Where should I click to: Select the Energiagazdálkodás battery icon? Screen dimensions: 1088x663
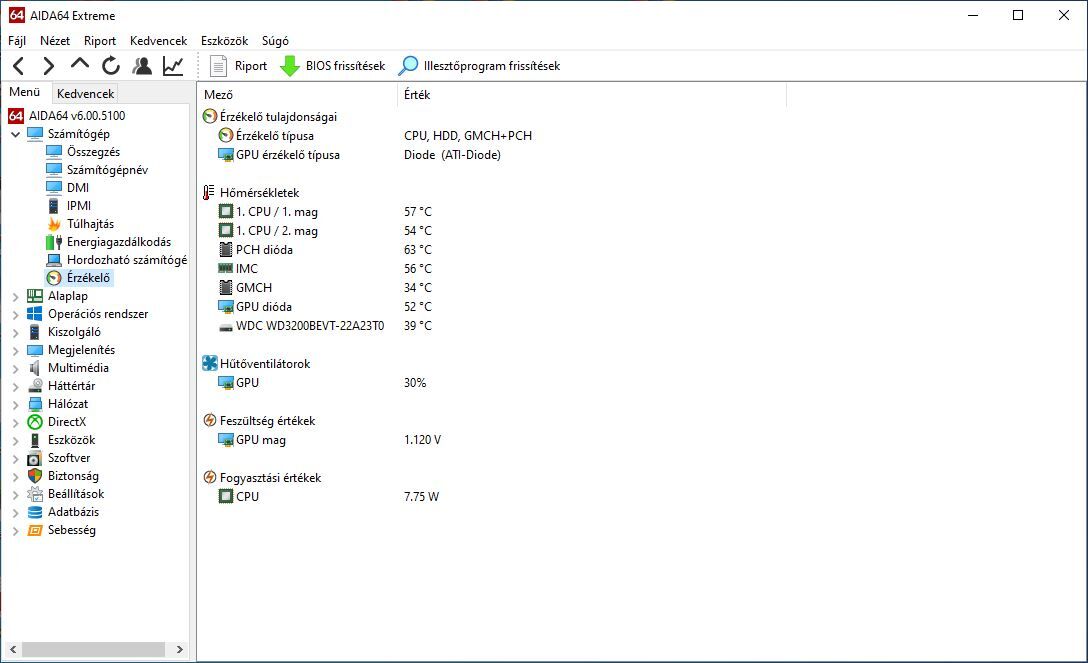pos(54,241)
